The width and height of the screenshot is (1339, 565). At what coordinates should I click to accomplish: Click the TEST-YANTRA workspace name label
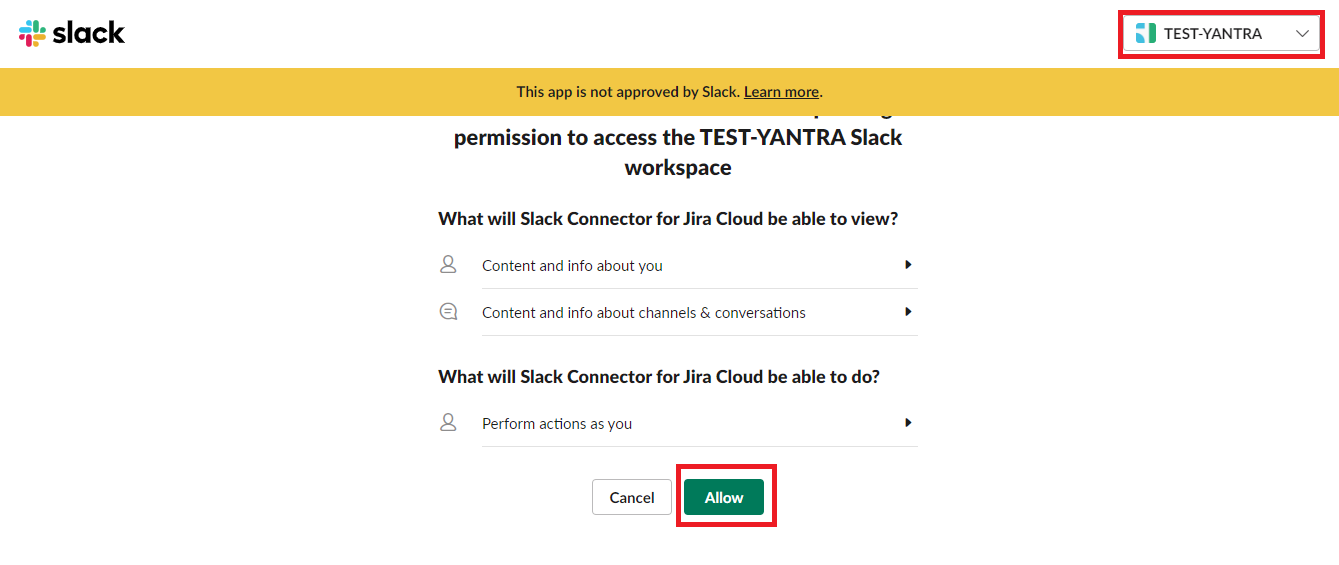click(1212, 34)
